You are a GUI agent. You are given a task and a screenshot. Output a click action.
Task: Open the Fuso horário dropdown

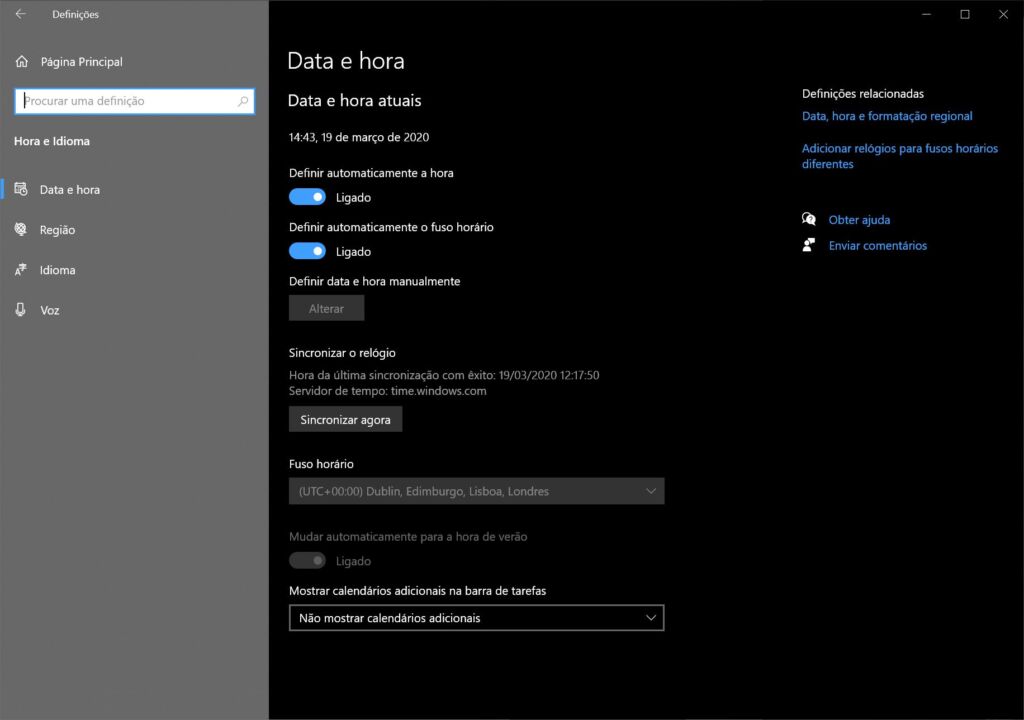pyautogui.click(x=476, y=491)
